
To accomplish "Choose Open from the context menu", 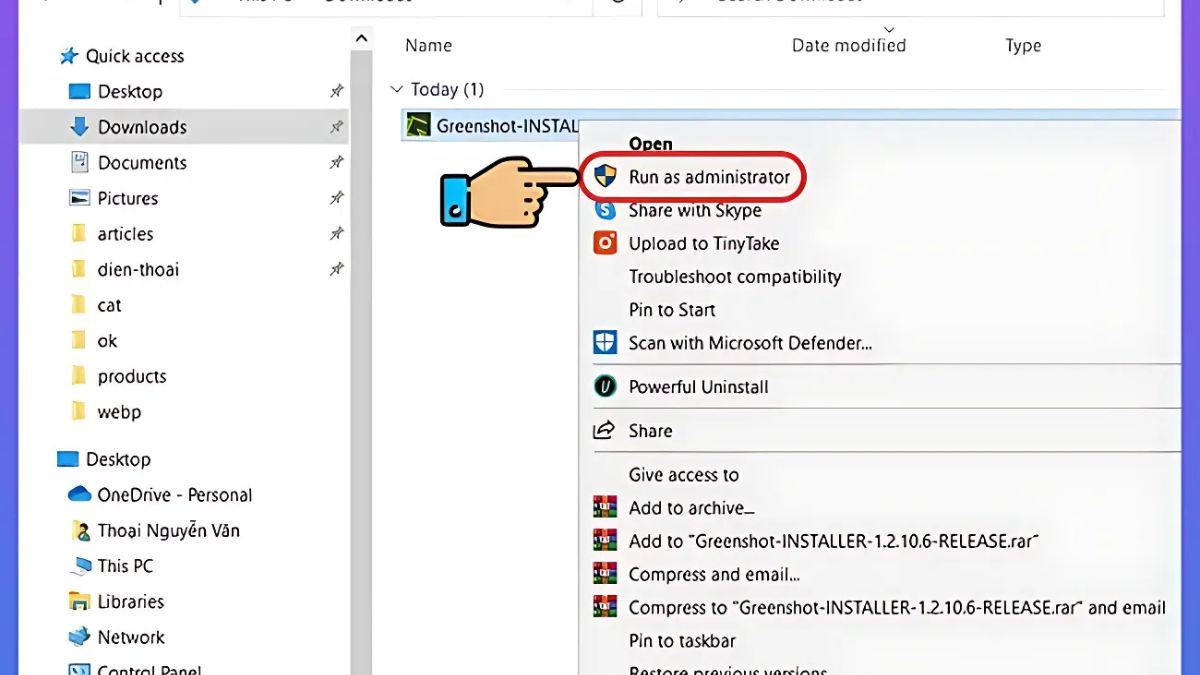I will (650, 144).
